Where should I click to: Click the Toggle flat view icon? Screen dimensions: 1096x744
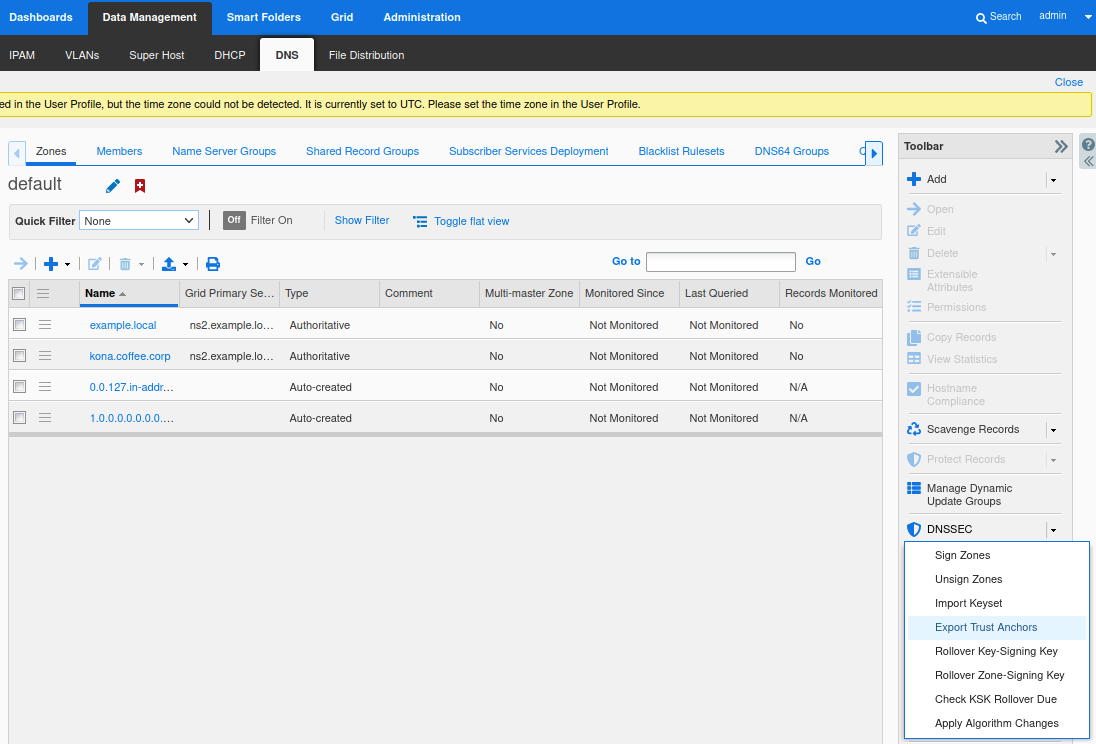click(x=420, y=221)
